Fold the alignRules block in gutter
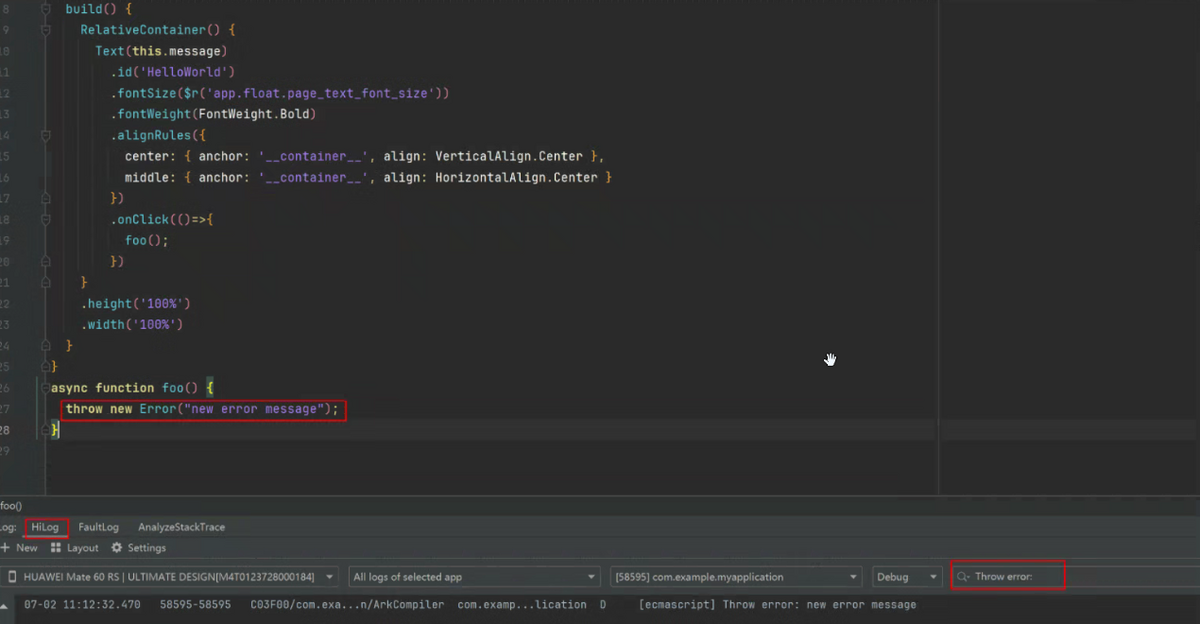Viewport: 1200px width, 624px height. click(x=46, y=135)
